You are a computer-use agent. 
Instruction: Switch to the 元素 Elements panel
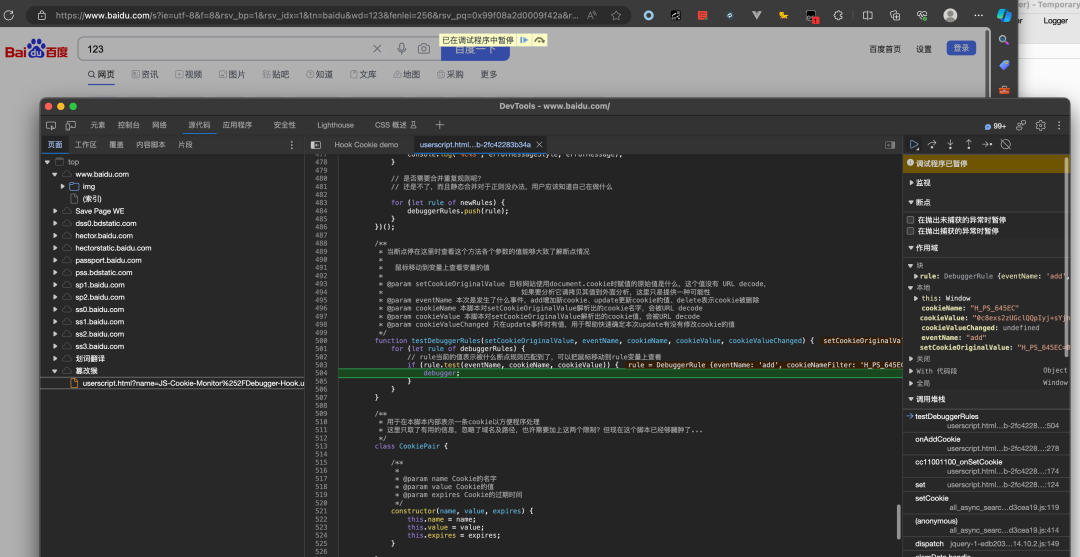pos(98,125)
